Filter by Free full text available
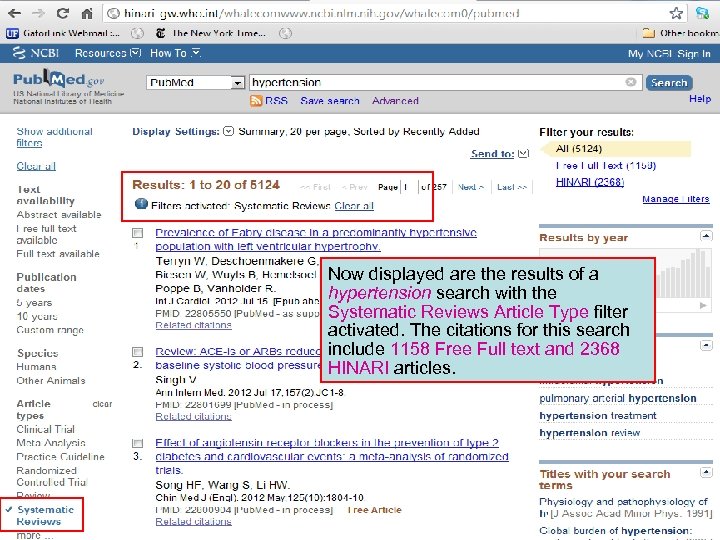 click(x=46, y=234)
